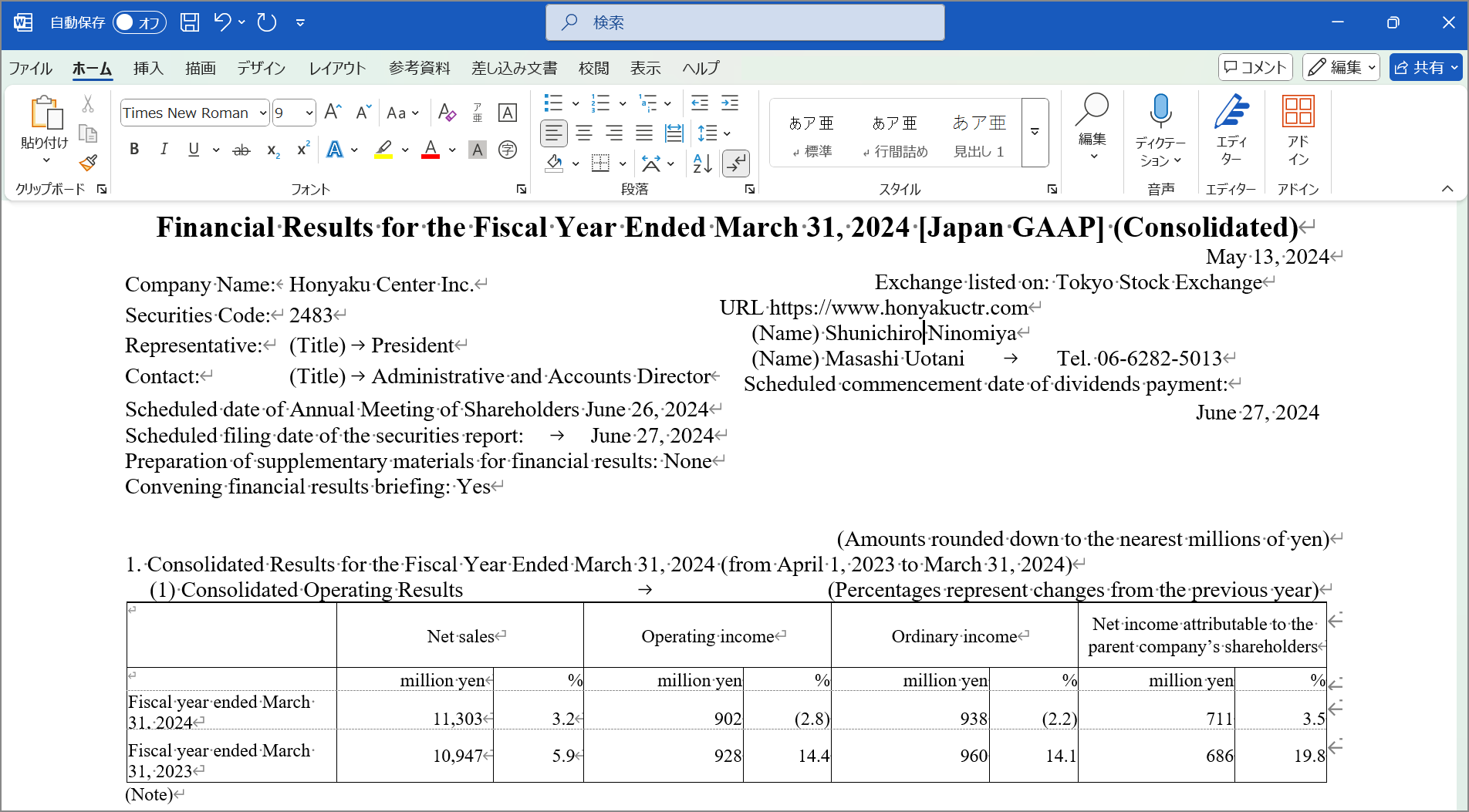Screen dimensions: 1469x812
Task: Switch to the レイアウト tab
Action: pyautogui.click(x=337, y=69)
